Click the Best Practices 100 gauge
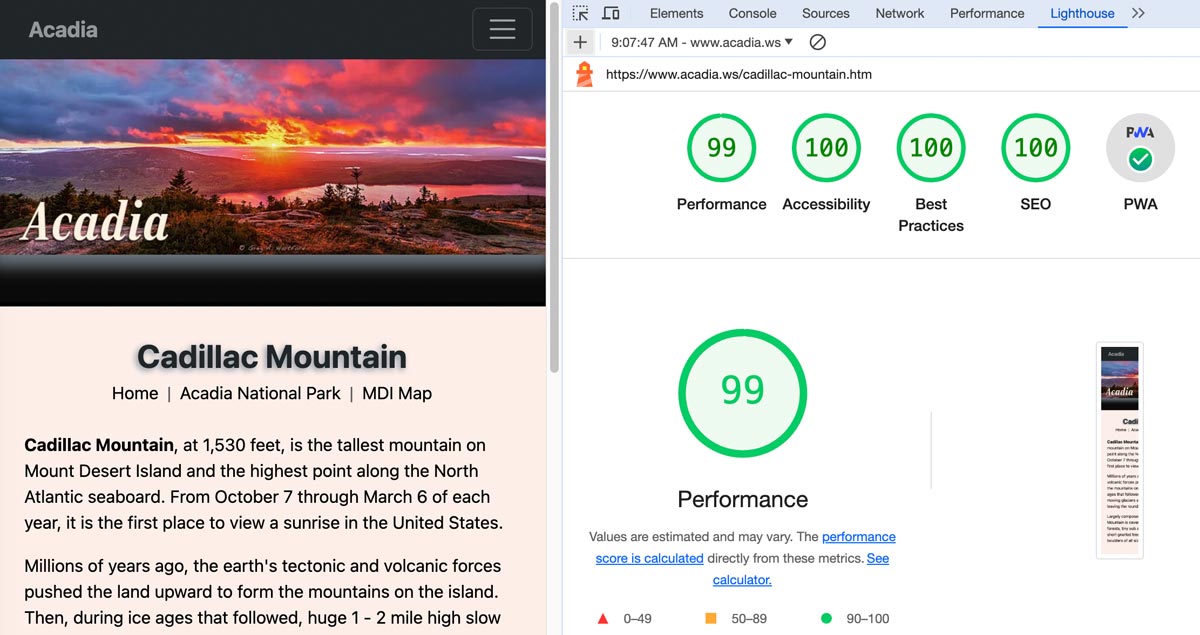Screen dimensions: 1200x635 [931, 148]
